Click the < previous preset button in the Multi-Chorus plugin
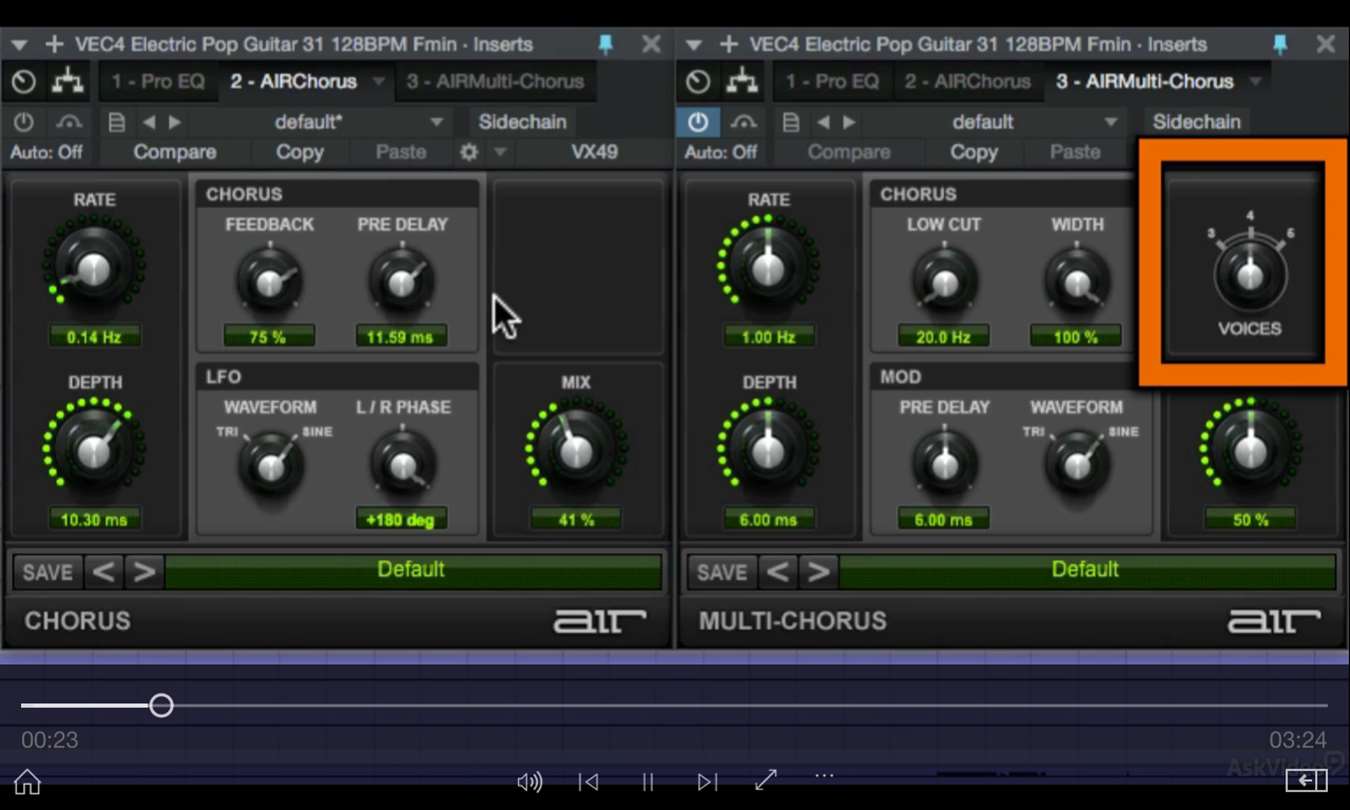This screenshot has width=1350, height=810. (777, 572)
